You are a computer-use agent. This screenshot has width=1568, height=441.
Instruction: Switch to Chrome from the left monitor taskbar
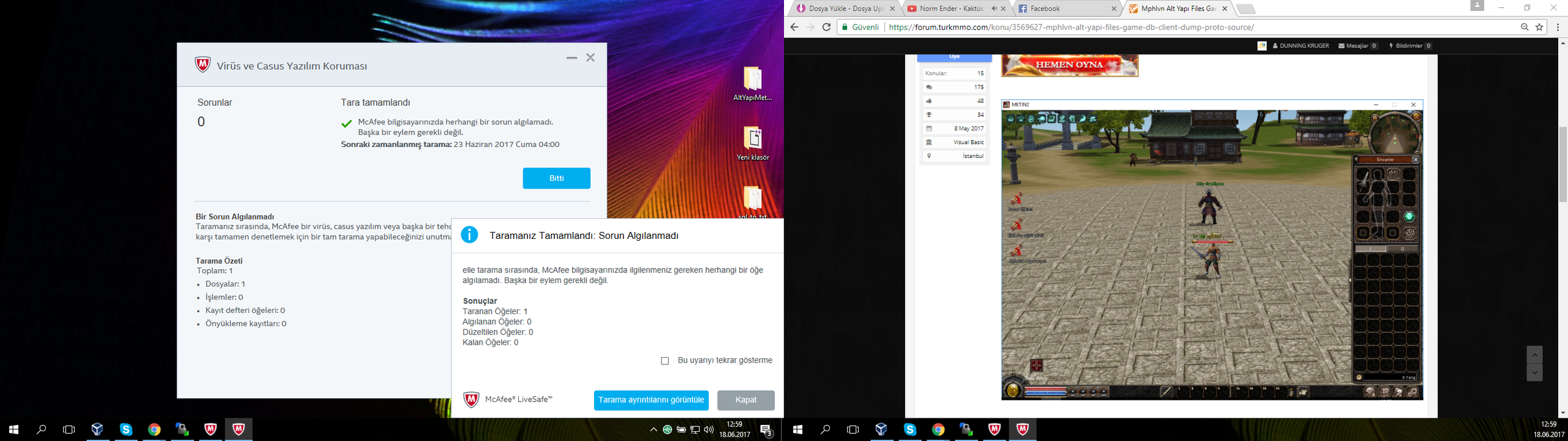(x=154, y=430)
